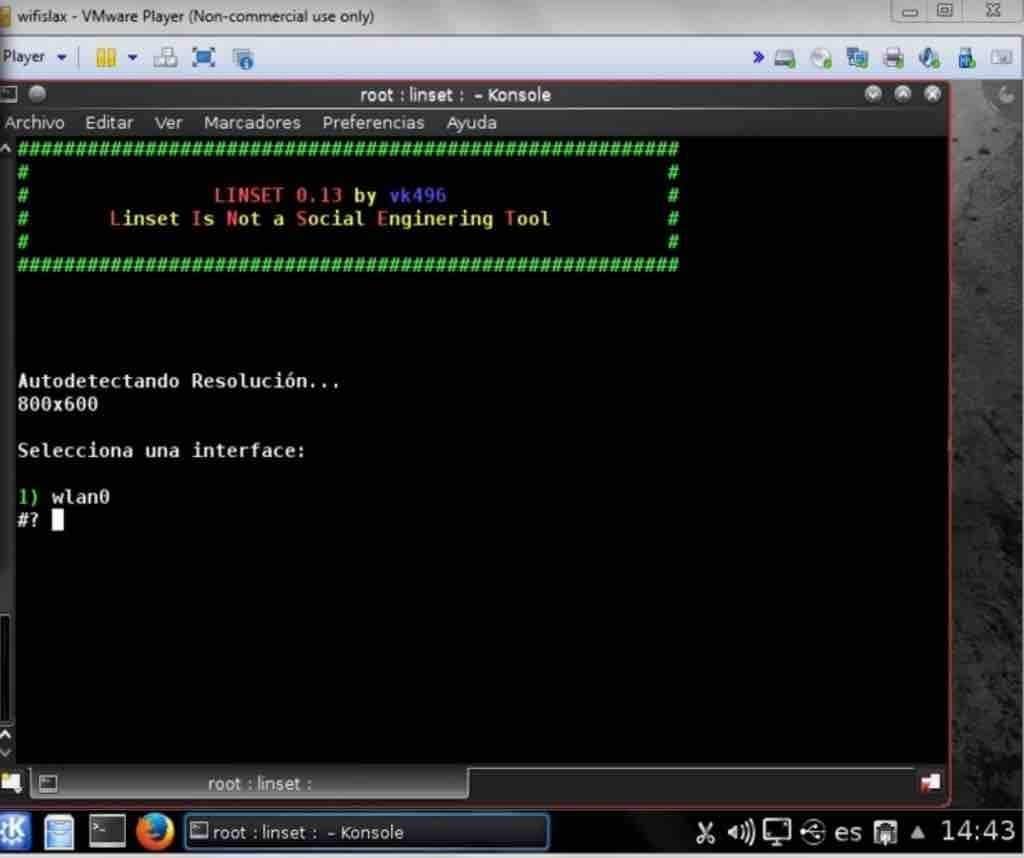The image size is (1024, 858).
Task: Select the 'root : linset' Konsole tab
Action: [x=258, y=784]
